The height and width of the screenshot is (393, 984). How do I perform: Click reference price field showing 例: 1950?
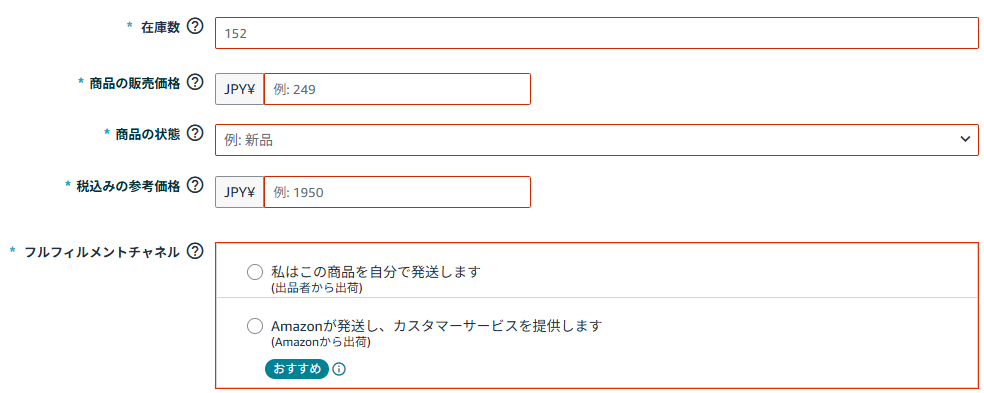pos(397,192)
